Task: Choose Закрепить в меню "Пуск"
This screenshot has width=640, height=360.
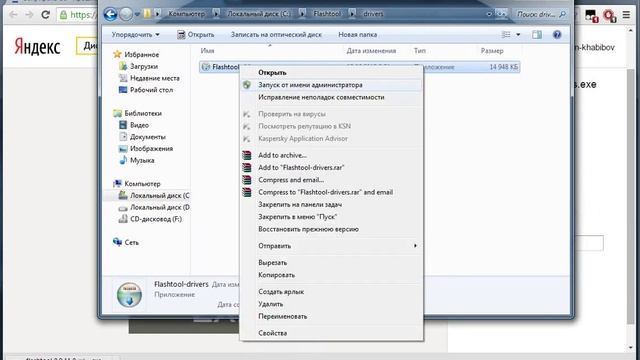Action: click(x=331, y=217)
